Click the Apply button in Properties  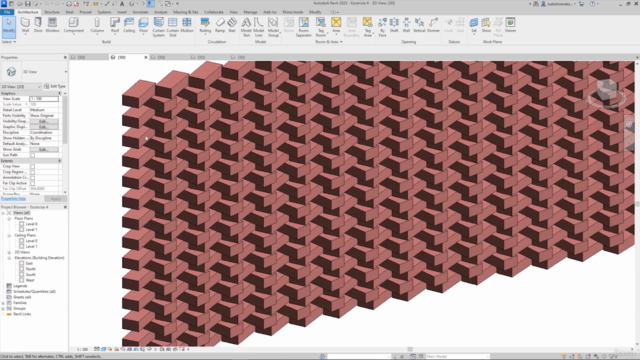click(56, 199)
